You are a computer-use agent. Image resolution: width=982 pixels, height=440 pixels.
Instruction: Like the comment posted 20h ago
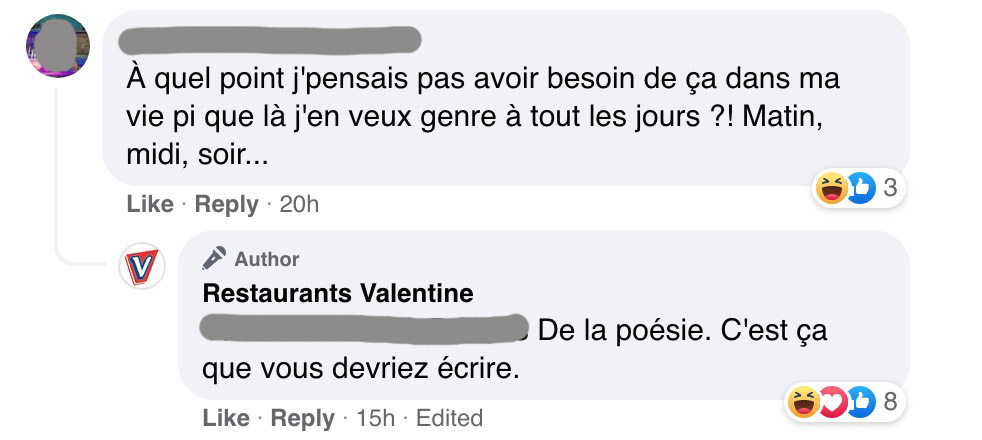pyautogui.click(x=150, y=204)
